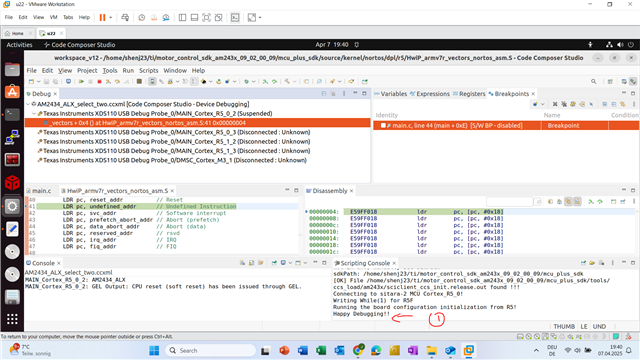The image size is (640, 360).
Task: Open the dropdown arrow next to the New icon
Action: pyautogui.click(x=38, y=81)
